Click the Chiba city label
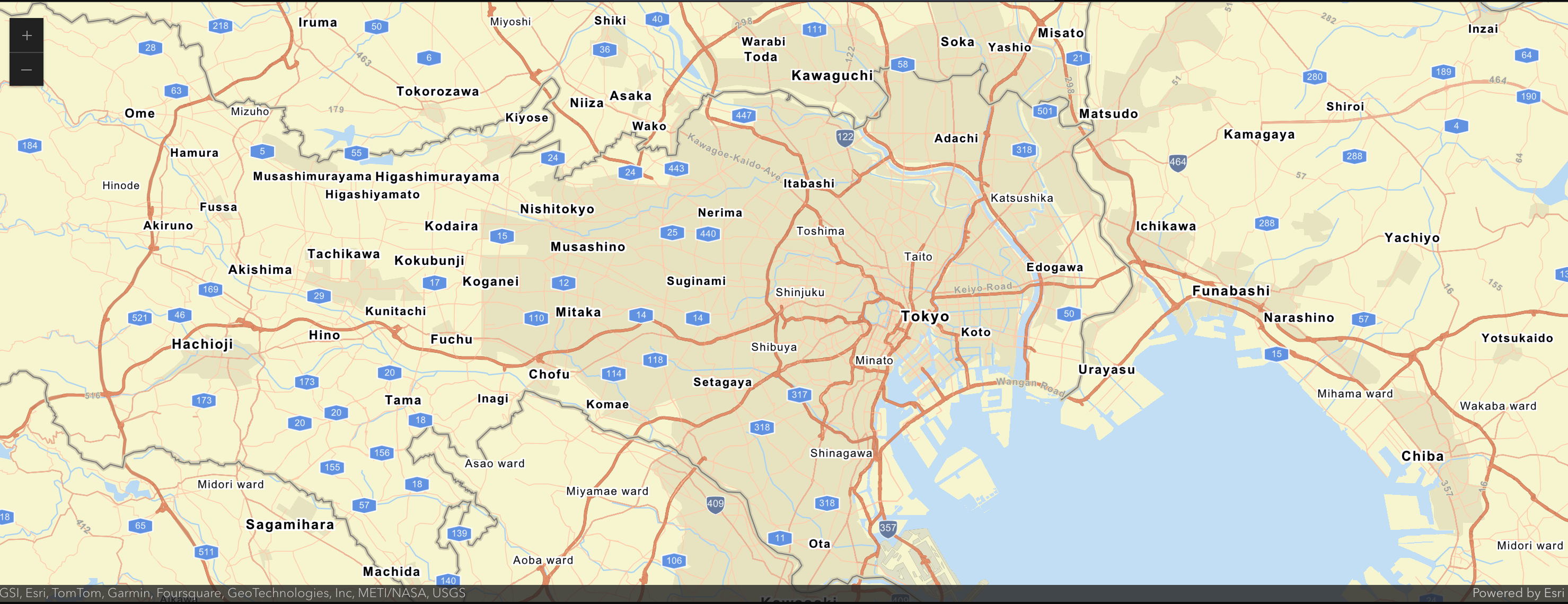The height and width of the screenshot is (604, 1568). 1424,456
